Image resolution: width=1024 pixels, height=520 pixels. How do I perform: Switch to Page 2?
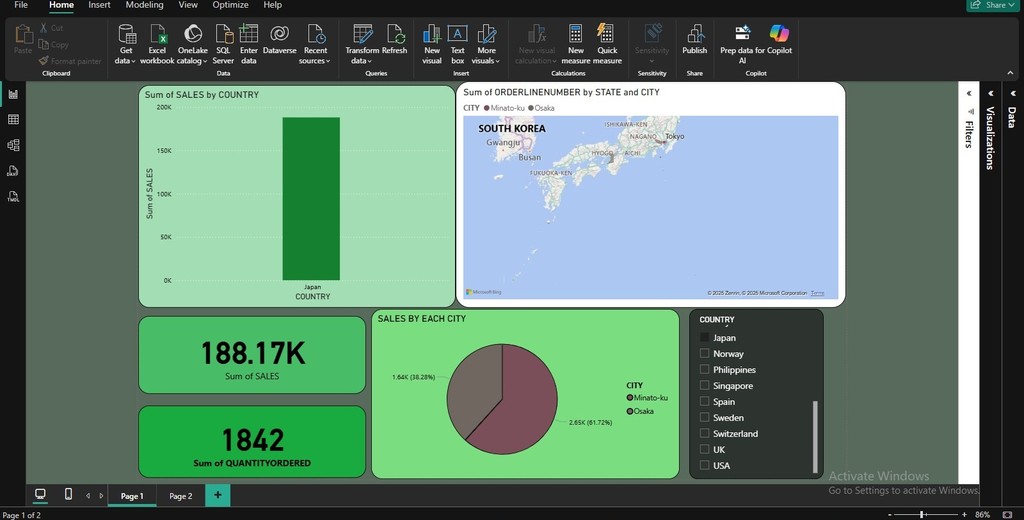[x=181, y=496]
